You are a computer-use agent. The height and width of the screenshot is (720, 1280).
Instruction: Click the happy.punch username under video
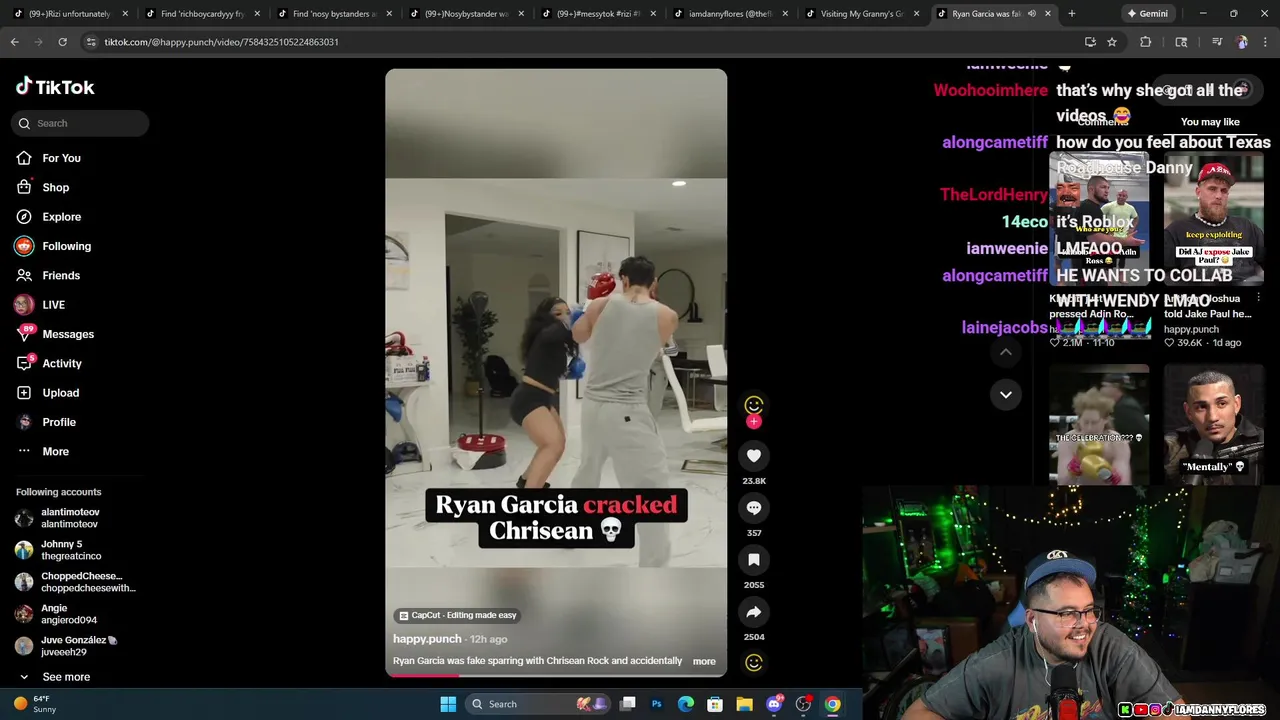[x=427, y=639]
